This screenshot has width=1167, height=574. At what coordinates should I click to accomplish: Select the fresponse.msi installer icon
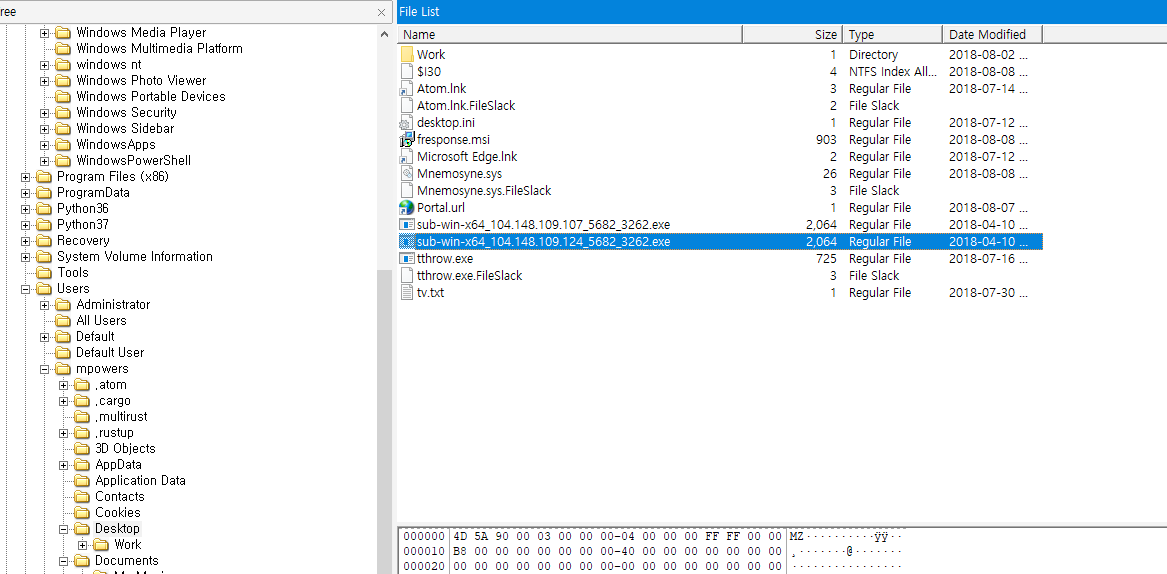point(406,139)
